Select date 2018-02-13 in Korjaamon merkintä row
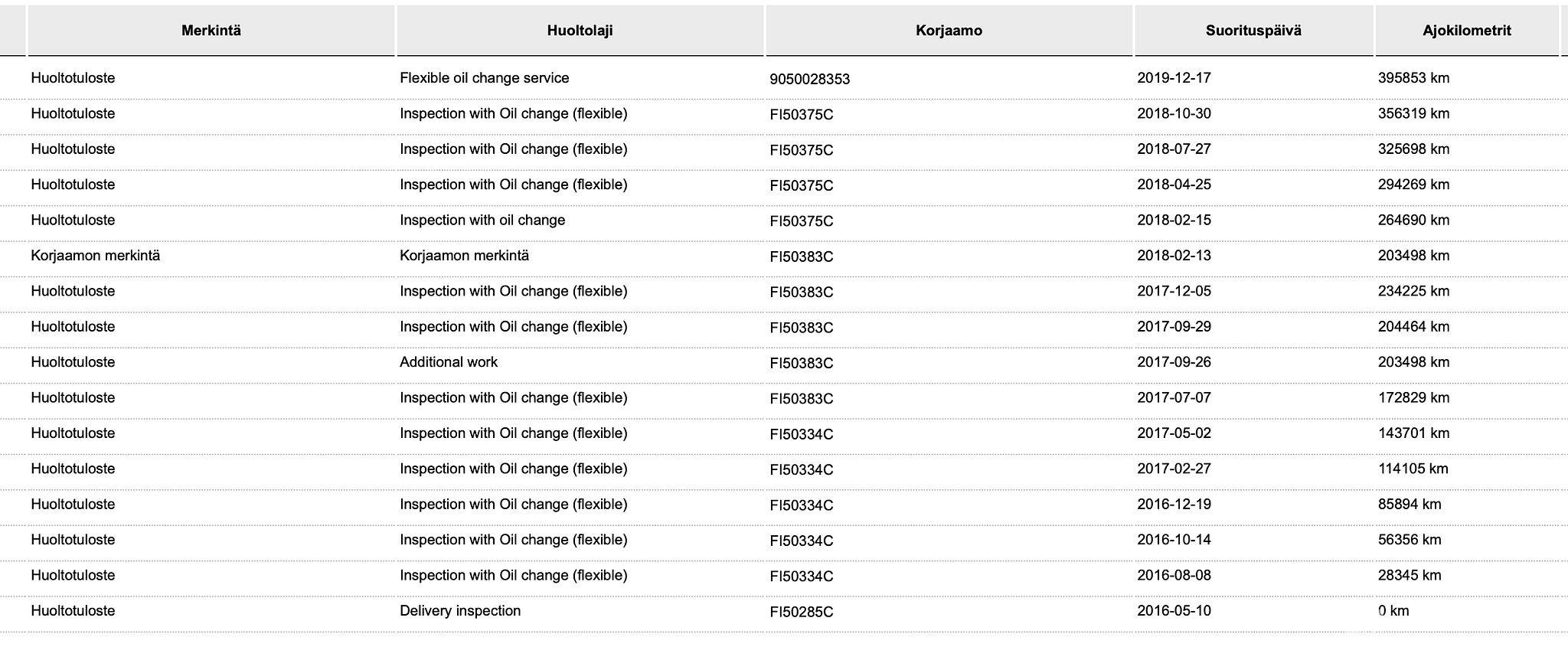1568x647 pixels. (1174, 256)
